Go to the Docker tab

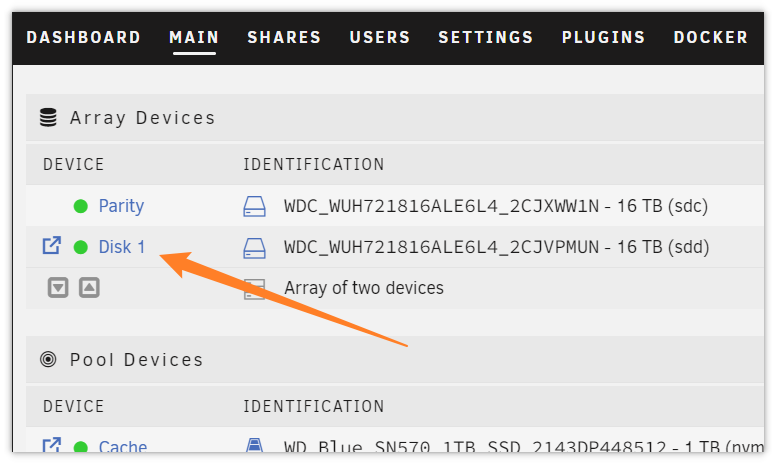[x=711, y=37]
